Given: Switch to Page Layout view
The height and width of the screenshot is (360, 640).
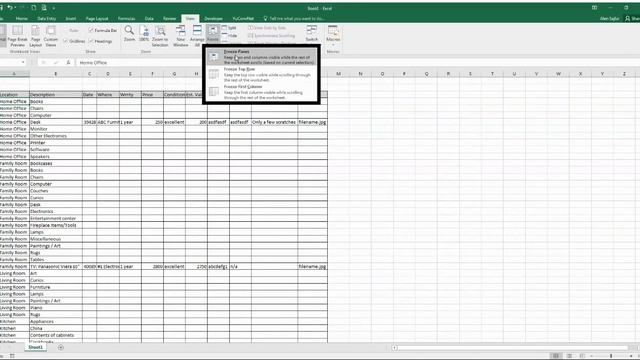Looking at the screenshot, I should [x=36, y=36].
